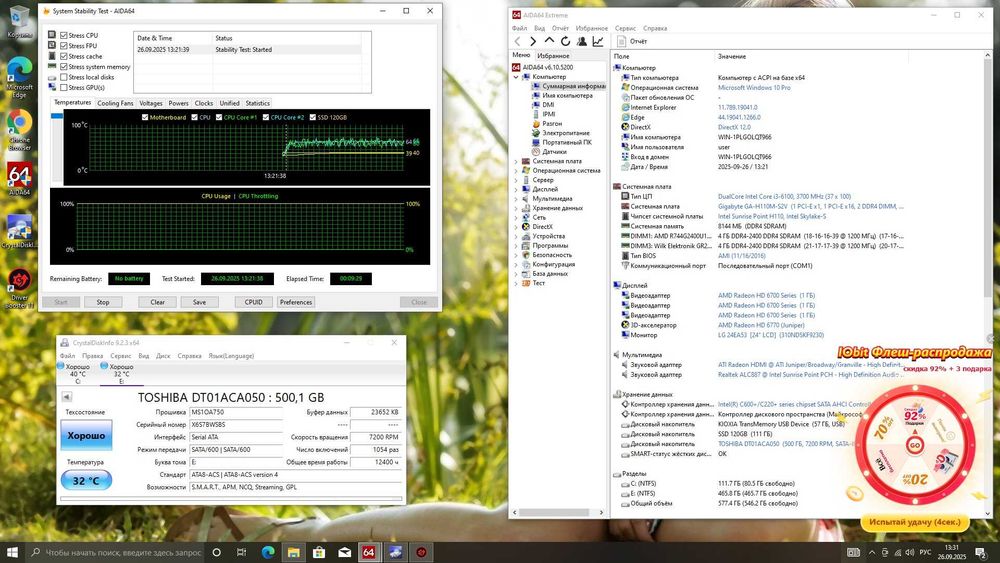The width and height of the screenshot is (1000, 563).
Task: Click the Stop button in Stability Test
Action: point(103,302)
